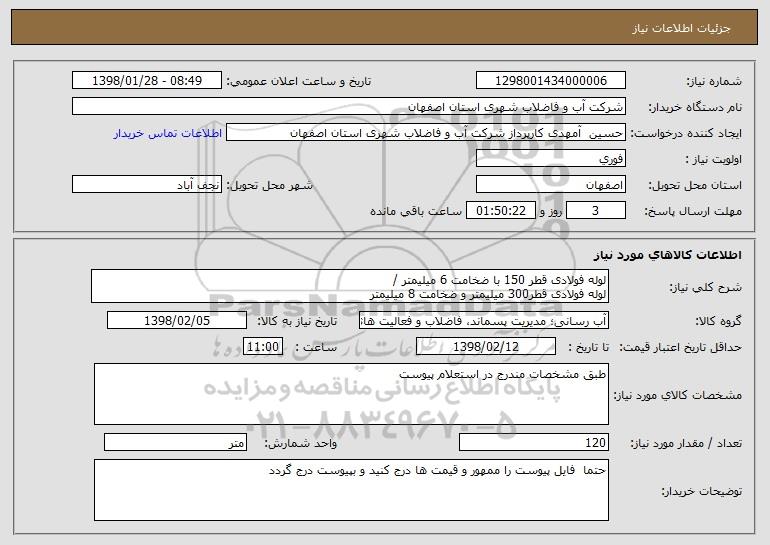Click the time field showing 11:00
770x545 pixels.
[263, 346]
